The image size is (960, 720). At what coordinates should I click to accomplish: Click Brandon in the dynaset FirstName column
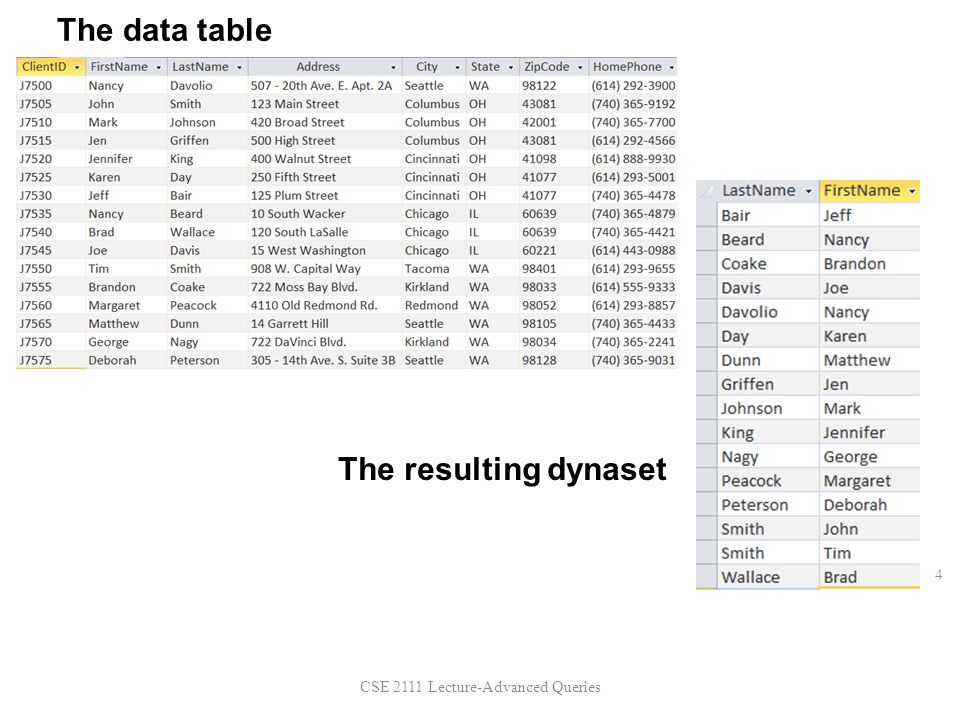(855, 264)
